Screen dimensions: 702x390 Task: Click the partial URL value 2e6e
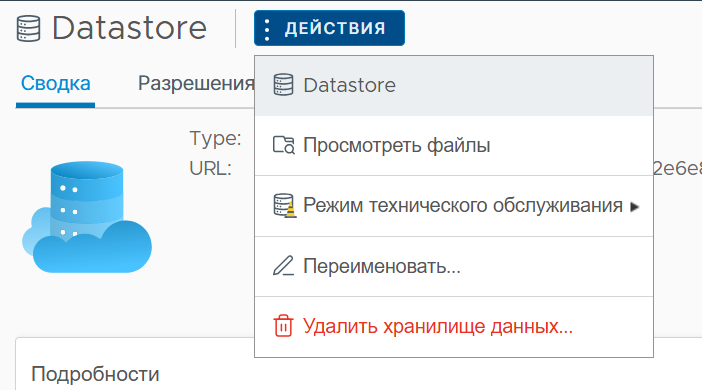[677, 168]
